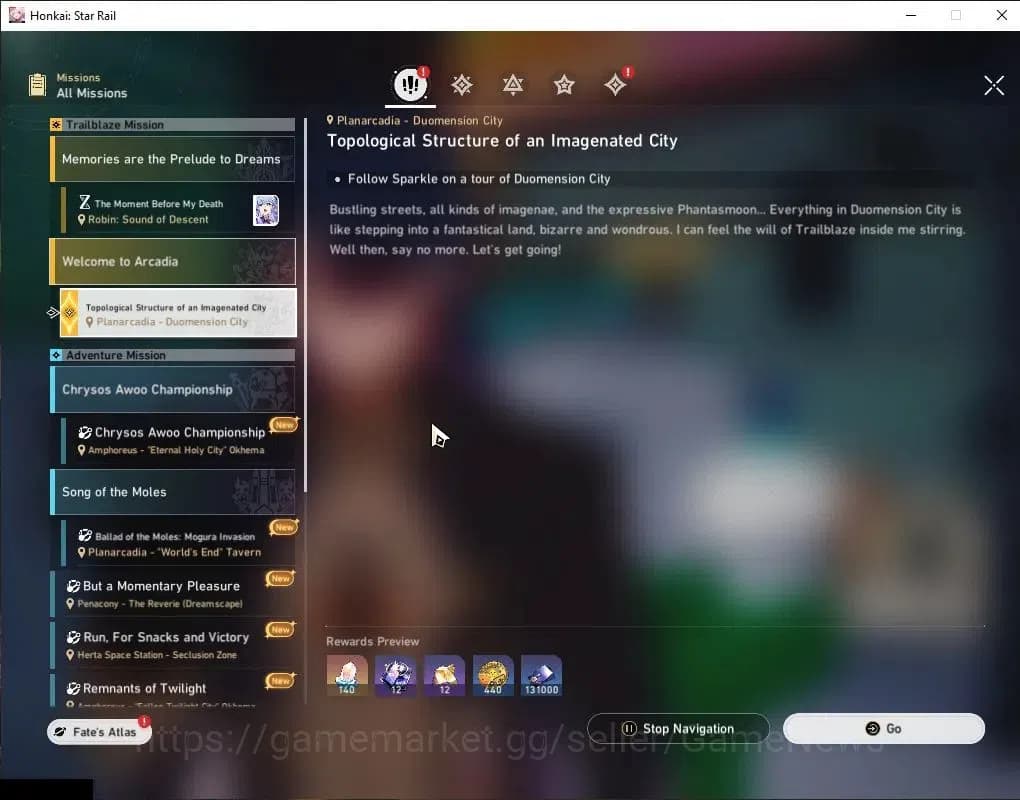View the golden reward item of 440
Image resolution: width=1020 pixels, height=800 pixels.
pyautogui.click(x=492, y=675)
